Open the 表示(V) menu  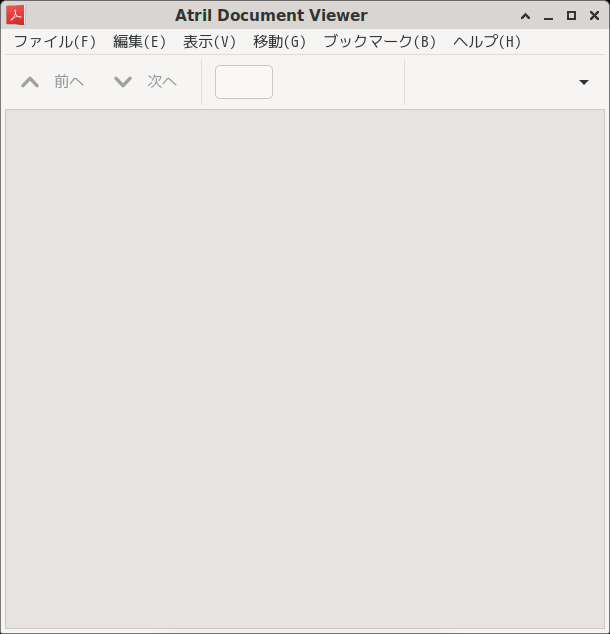[x=209, y=42]
